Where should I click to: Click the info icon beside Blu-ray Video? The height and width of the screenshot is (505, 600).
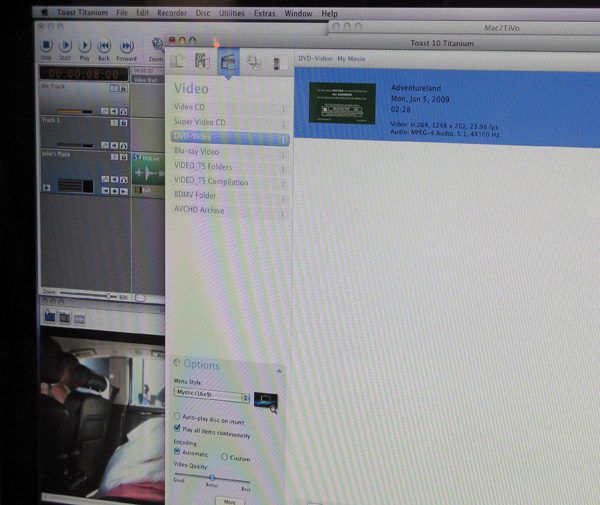coord(284,154)
